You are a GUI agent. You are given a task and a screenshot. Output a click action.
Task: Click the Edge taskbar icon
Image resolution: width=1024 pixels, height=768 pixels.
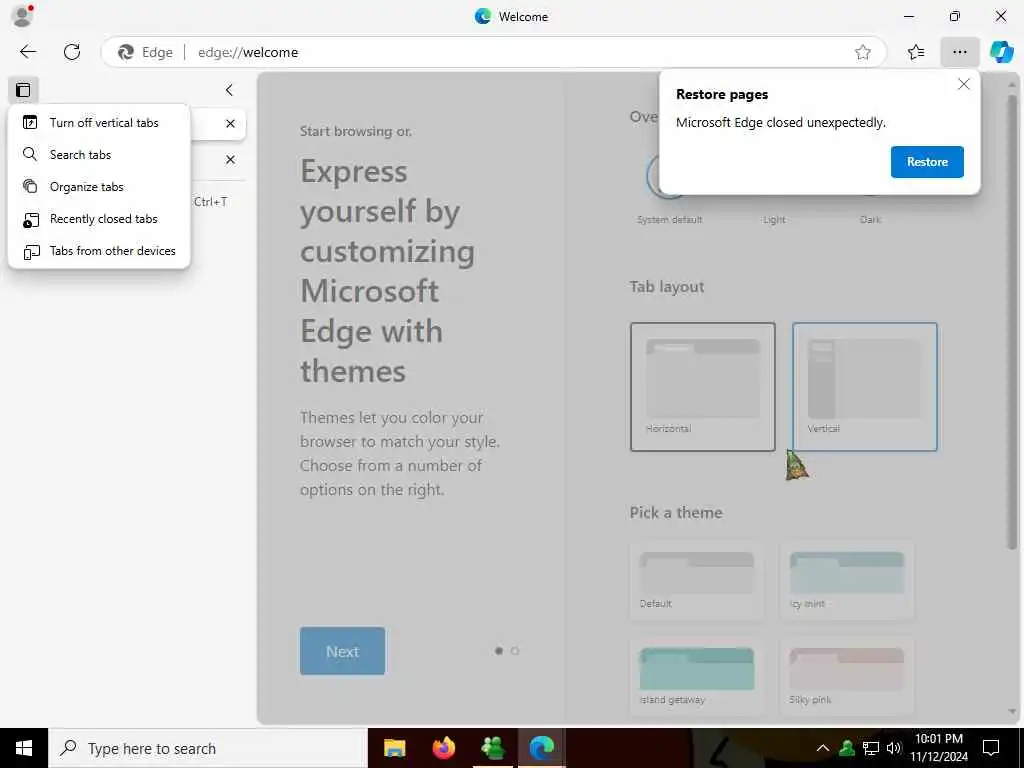(541, 748)
